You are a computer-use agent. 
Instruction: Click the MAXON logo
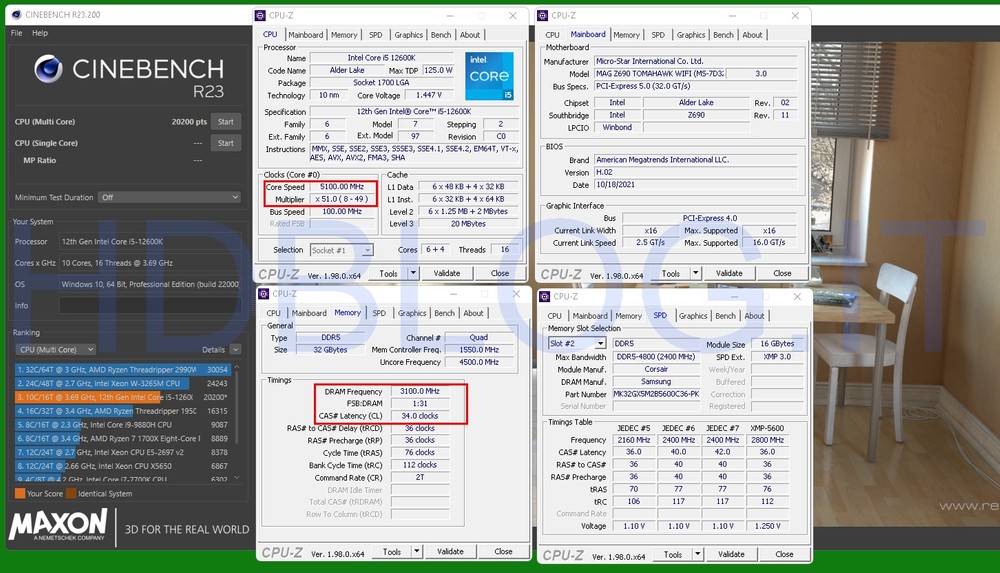pyautogui.click(x=58, y=525)
